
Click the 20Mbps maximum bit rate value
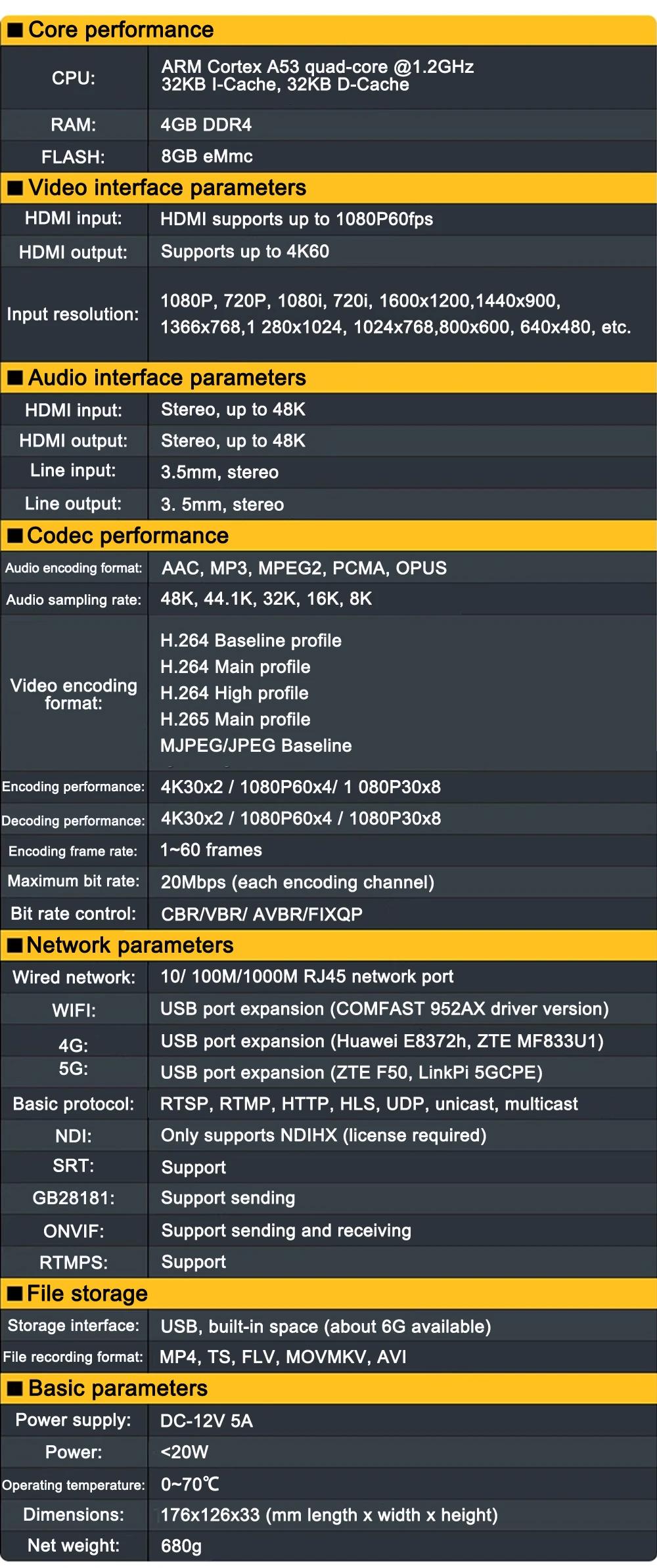[297, 882]
